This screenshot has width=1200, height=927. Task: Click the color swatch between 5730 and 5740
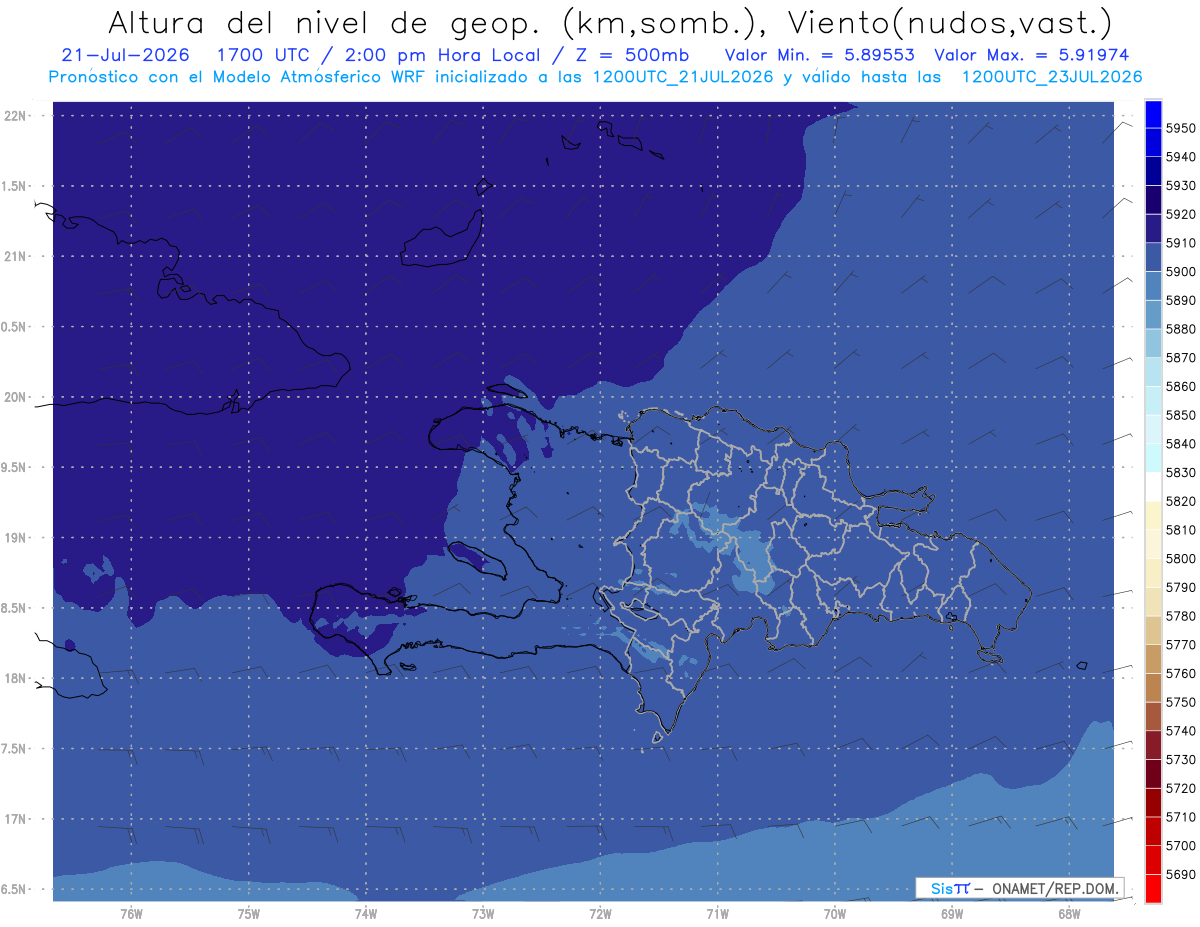[1153, 745]
